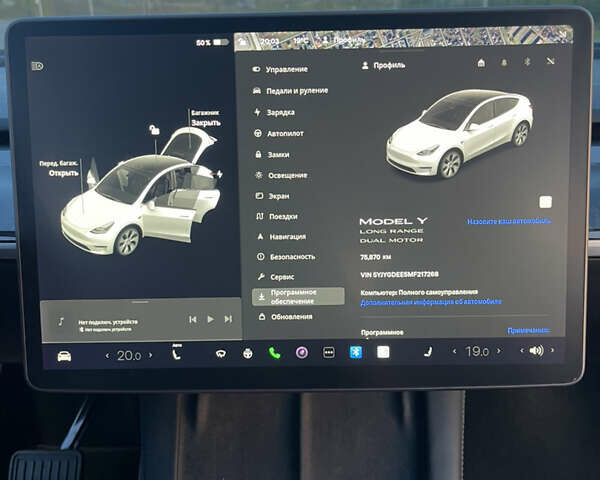Image resolution: width=600 pixels, height=480 pixels.
Task: Skip to next track
Action: coord(228,318)
